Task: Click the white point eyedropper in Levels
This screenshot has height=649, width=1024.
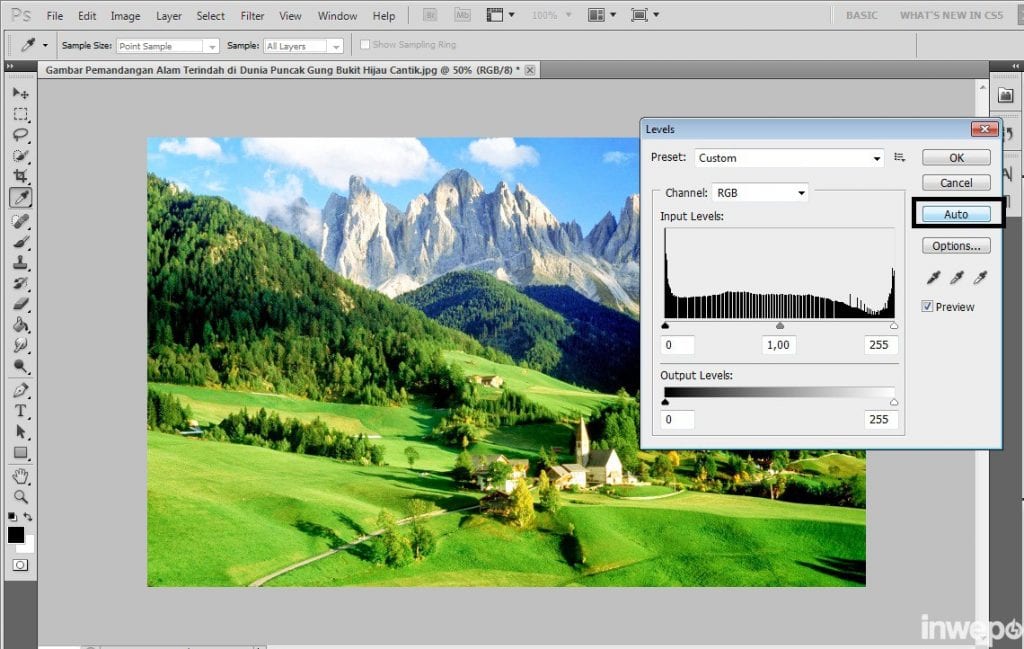Action: pos(981,278)
